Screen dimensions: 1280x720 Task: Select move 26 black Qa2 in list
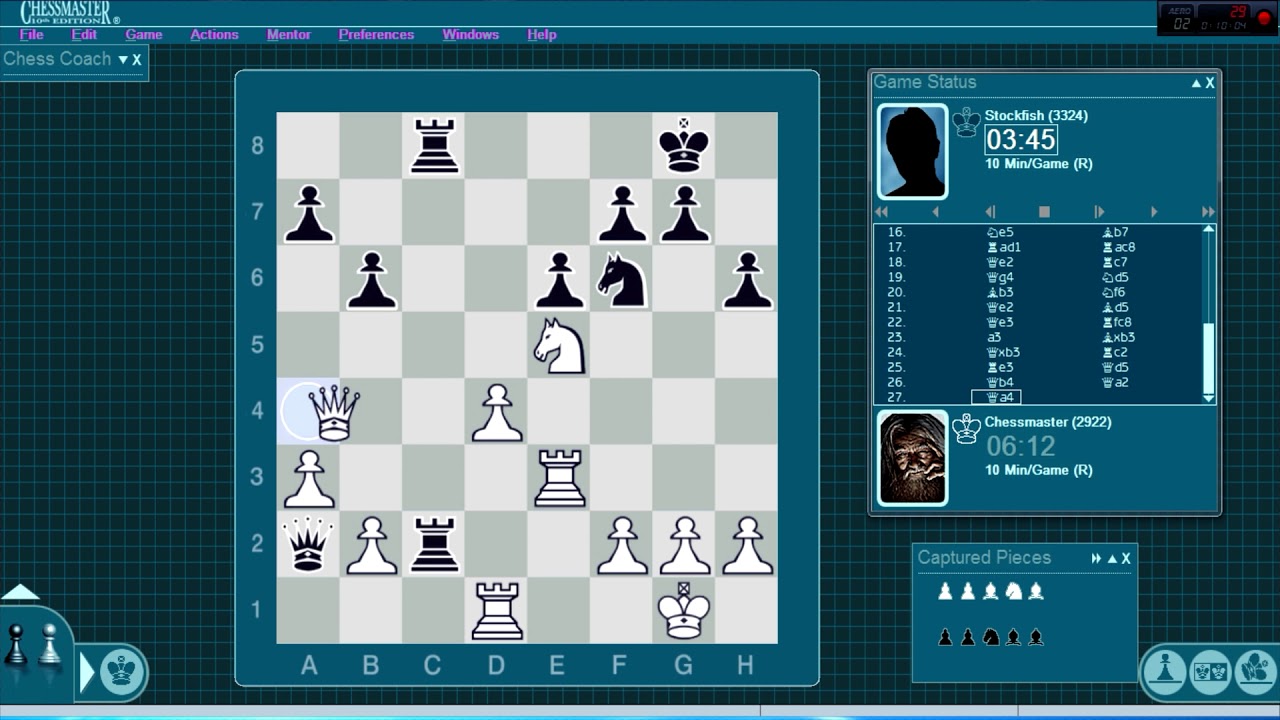point(1115,382)
